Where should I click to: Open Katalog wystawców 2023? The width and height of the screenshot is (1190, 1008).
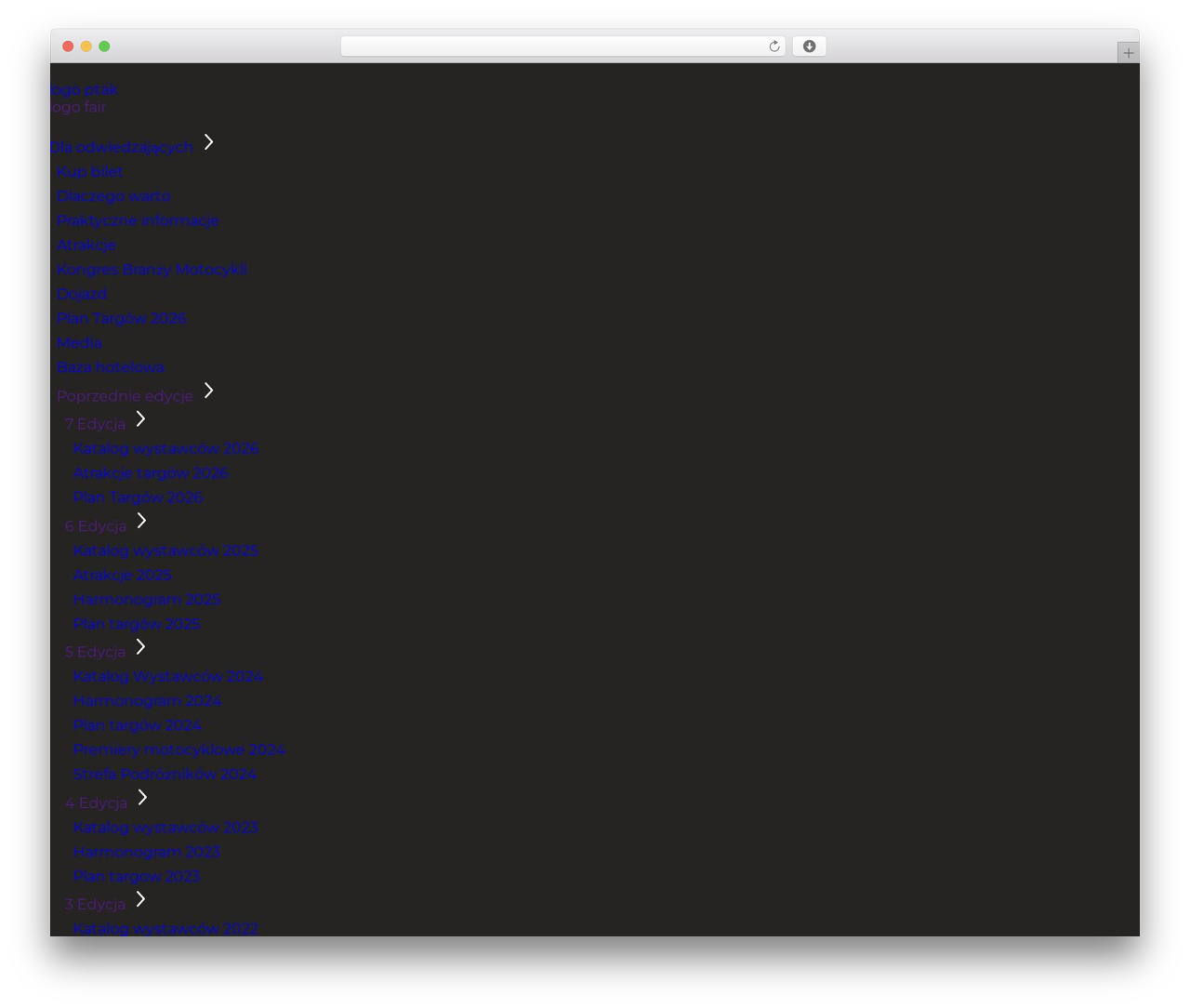pyautogui.click(x=166, y=828)
